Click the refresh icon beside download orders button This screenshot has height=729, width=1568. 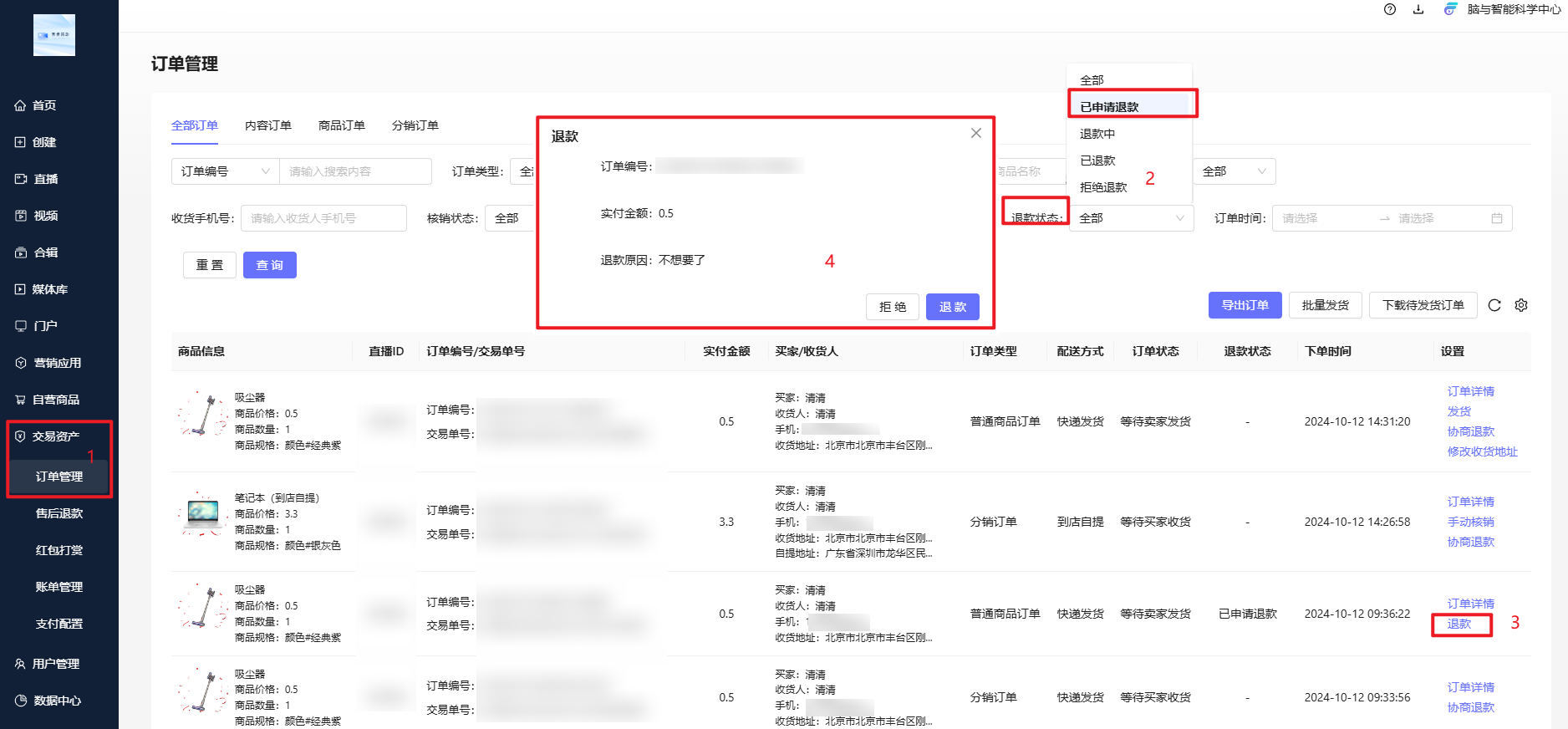point(1494,305)
